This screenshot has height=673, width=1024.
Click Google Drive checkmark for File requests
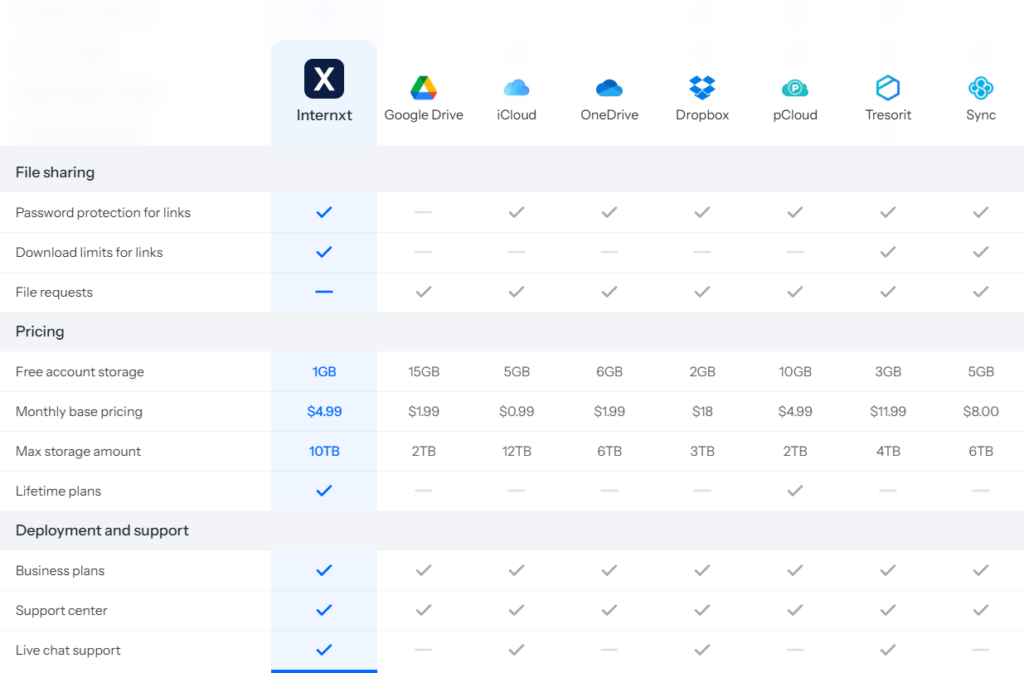423,292
